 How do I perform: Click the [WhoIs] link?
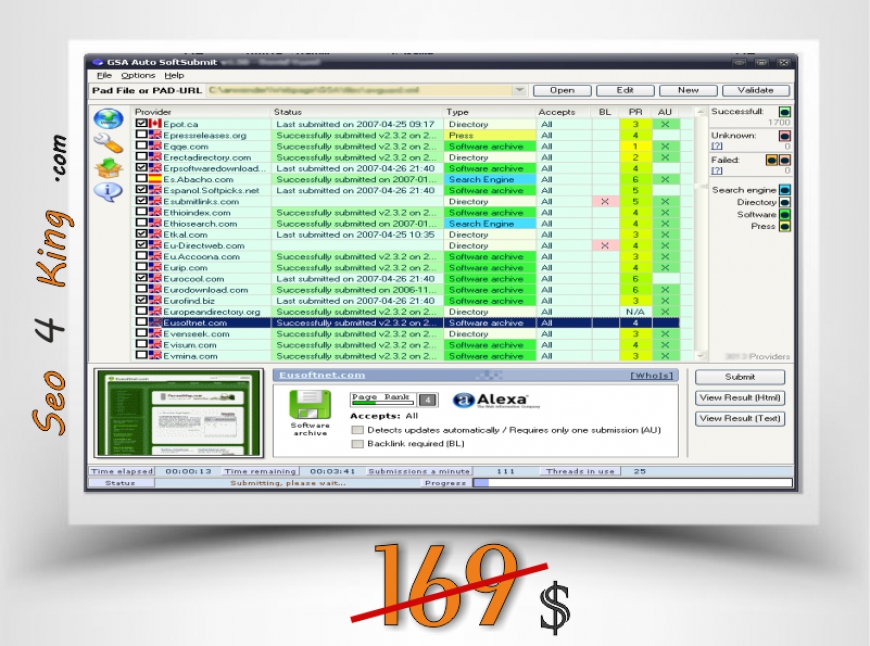[x=651, y=376]
